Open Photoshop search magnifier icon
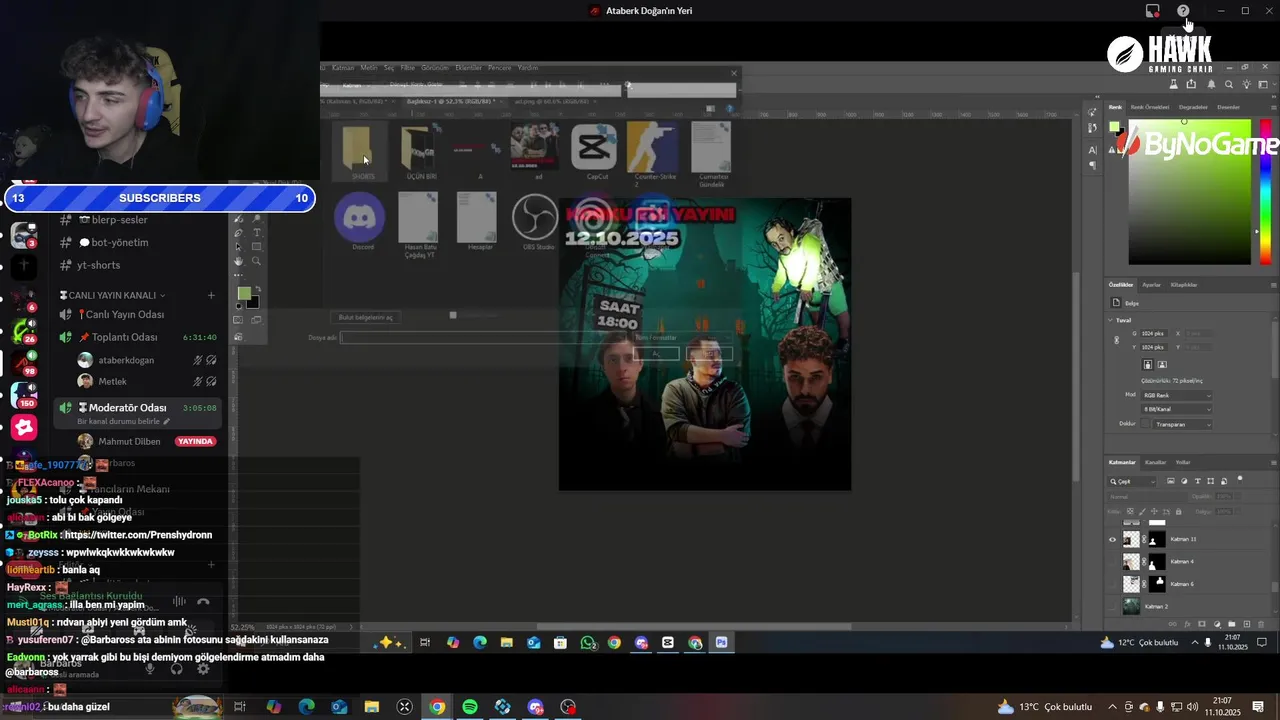This screenshot has height=720, width=1280. point(1229,84)
